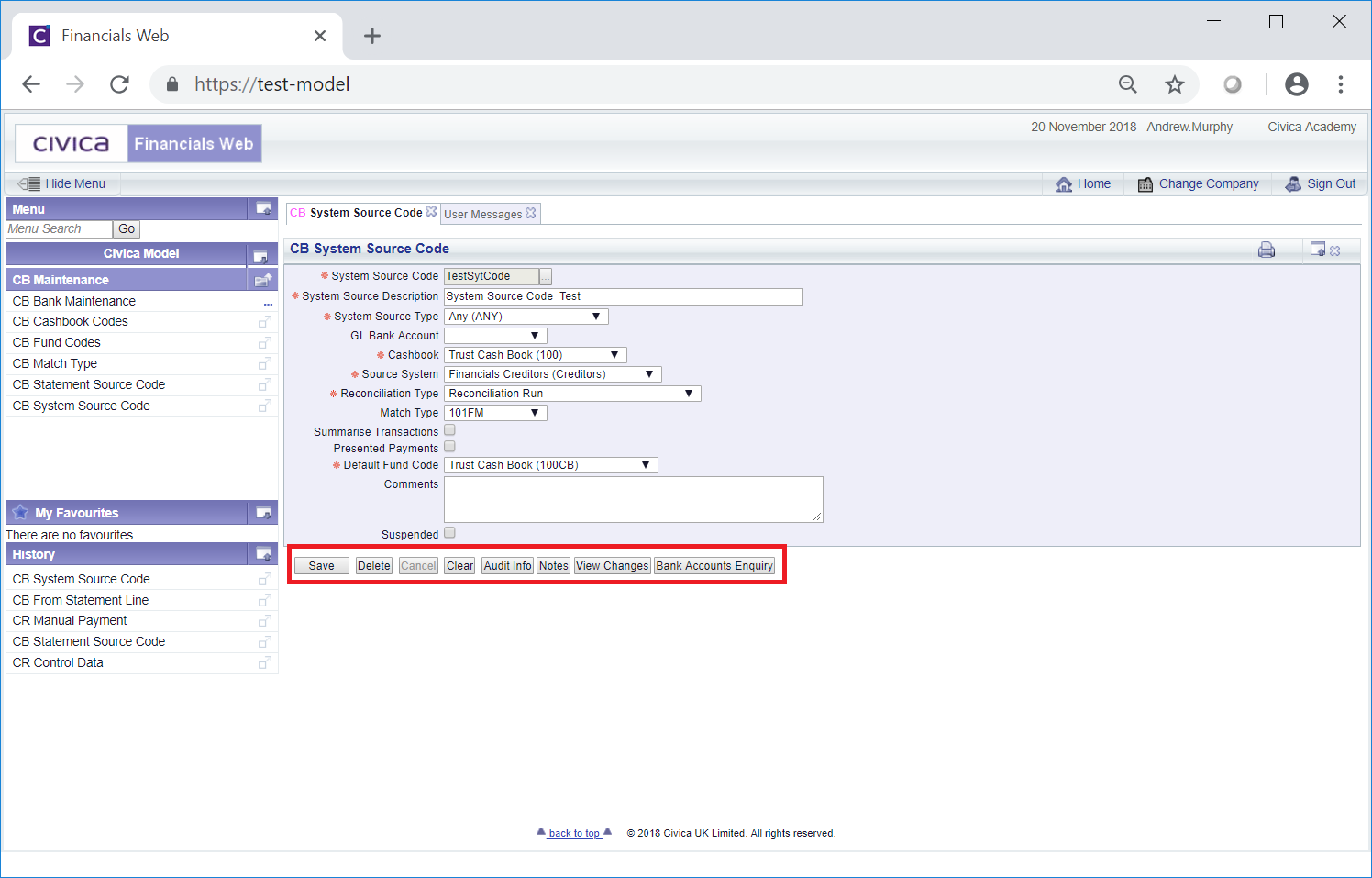Screen dimensions: 1372x878
Task: Open CB Fund Codes menu item
Action: (x=57, y=342)
